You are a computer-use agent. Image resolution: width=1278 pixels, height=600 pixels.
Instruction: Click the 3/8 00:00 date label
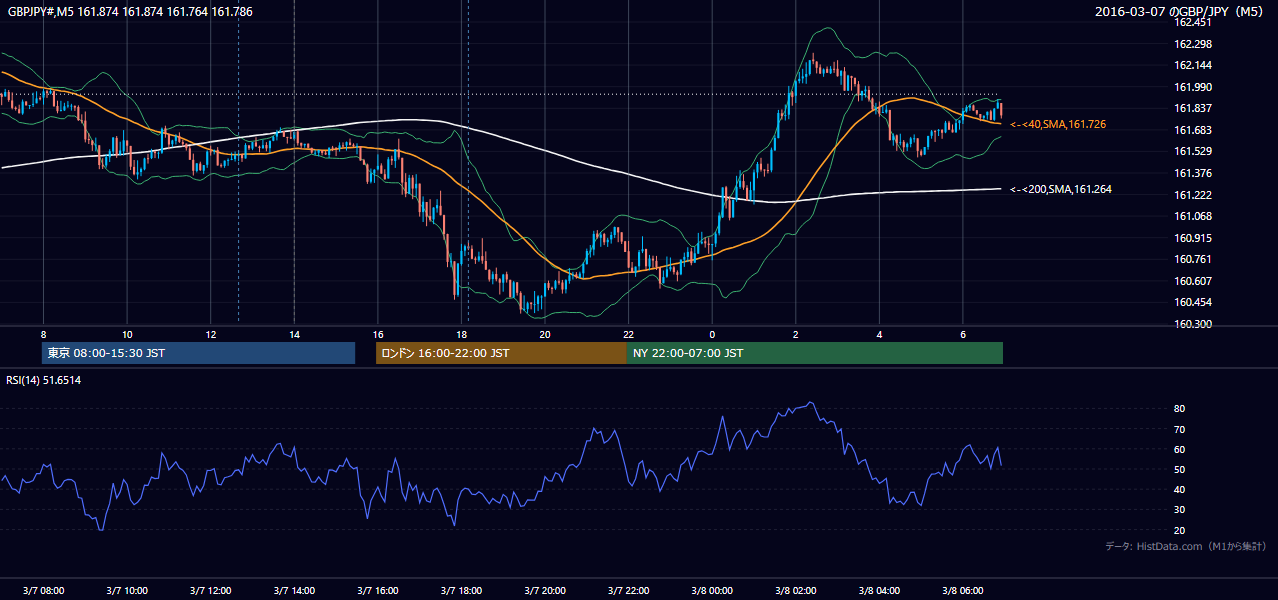712,590
